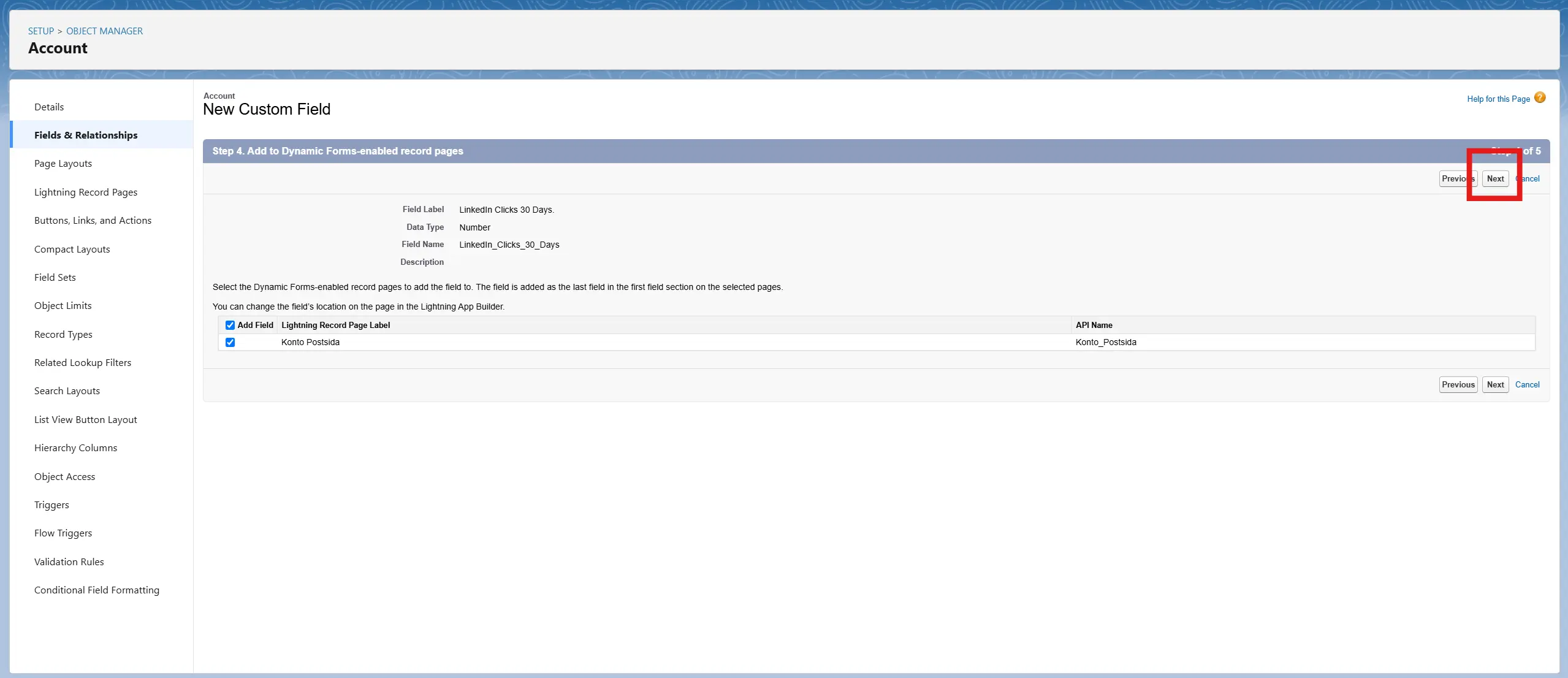Viewport: 1568px width, 678px height.
Task: Open the Triggers sidebar item
Action: 51,505
